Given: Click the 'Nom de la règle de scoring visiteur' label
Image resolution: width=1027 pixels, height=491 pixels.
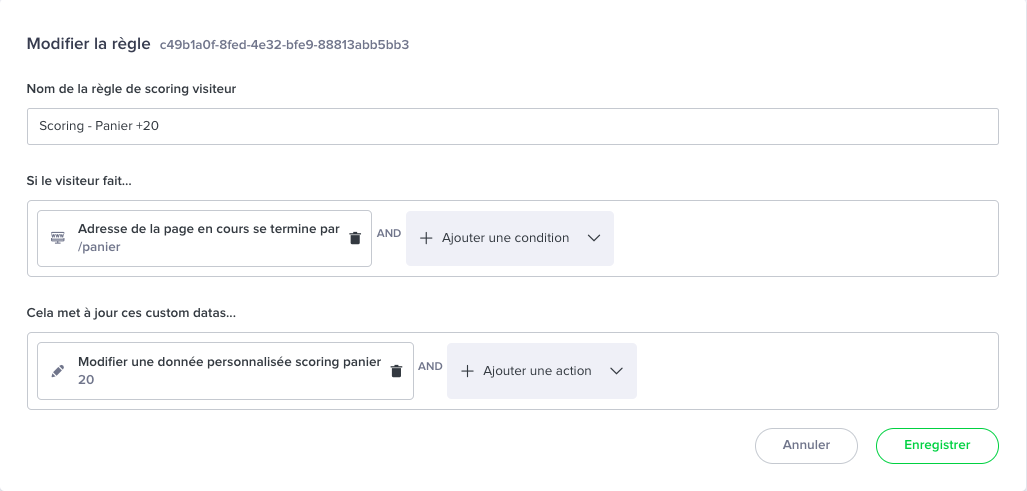Looking at the screenshot, I should click(x=132, y=89).
